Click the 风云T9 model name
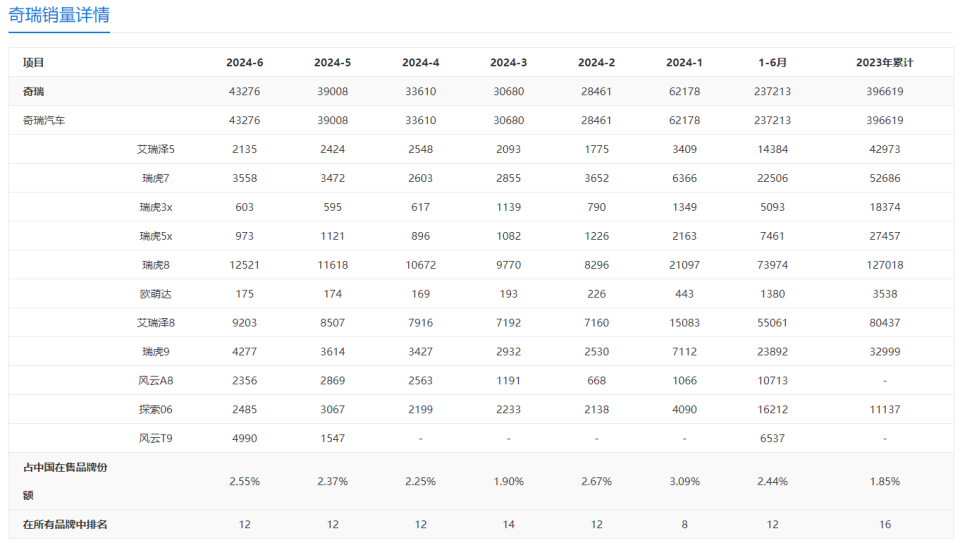This screenshot has height=543, width=960. click(x=155, y=439)
